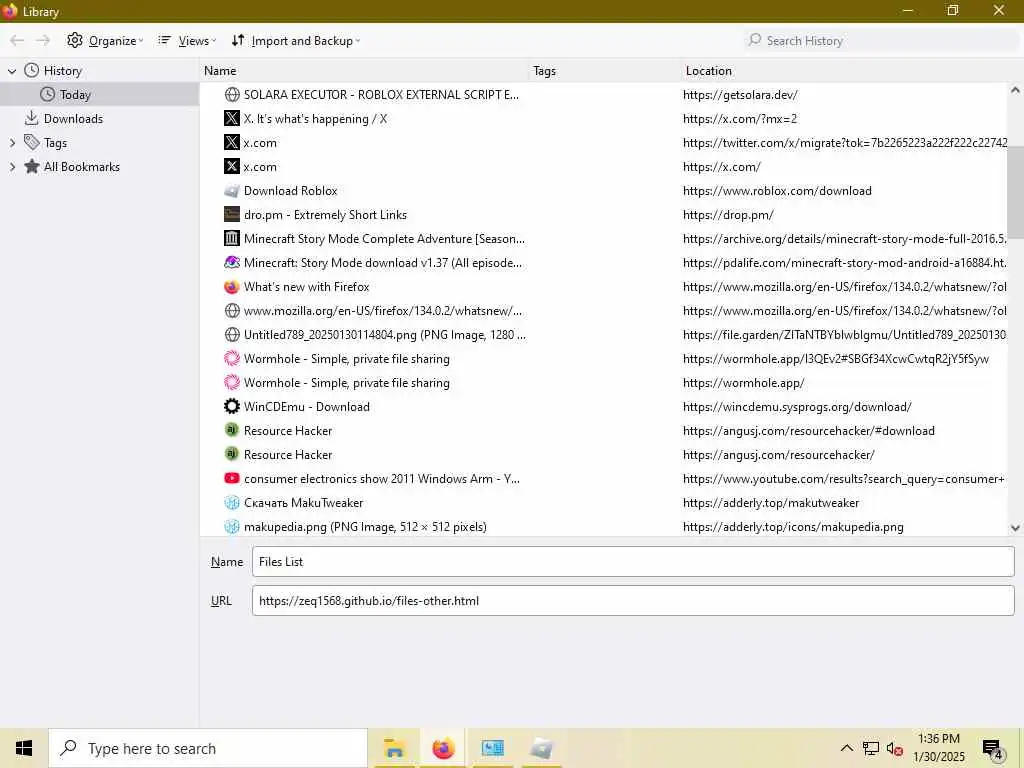This screenshot has height=768, width=1024.
Task: Click globe icon beside SOLARA EXECUTOR
Action: (x=232, y=95)
